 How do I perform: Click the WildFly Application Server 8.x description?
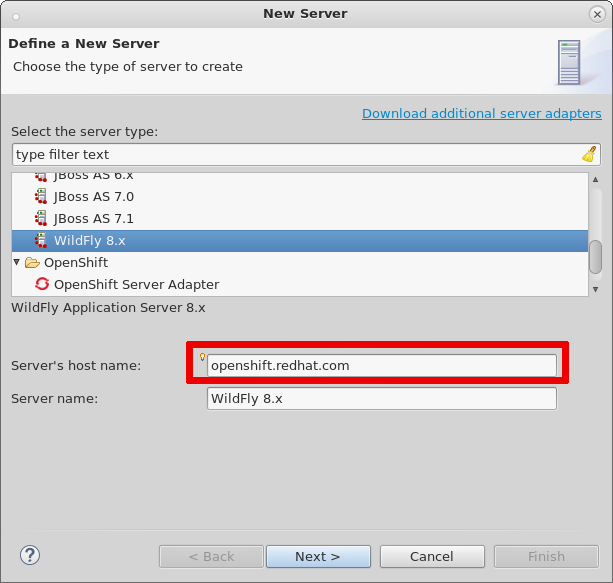coord(108,308)
